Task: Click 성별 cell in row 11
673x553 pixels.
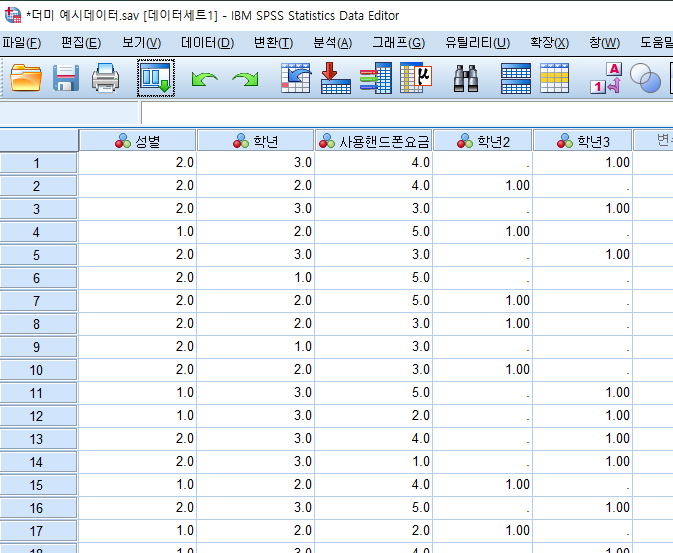Action: point(137,393)
